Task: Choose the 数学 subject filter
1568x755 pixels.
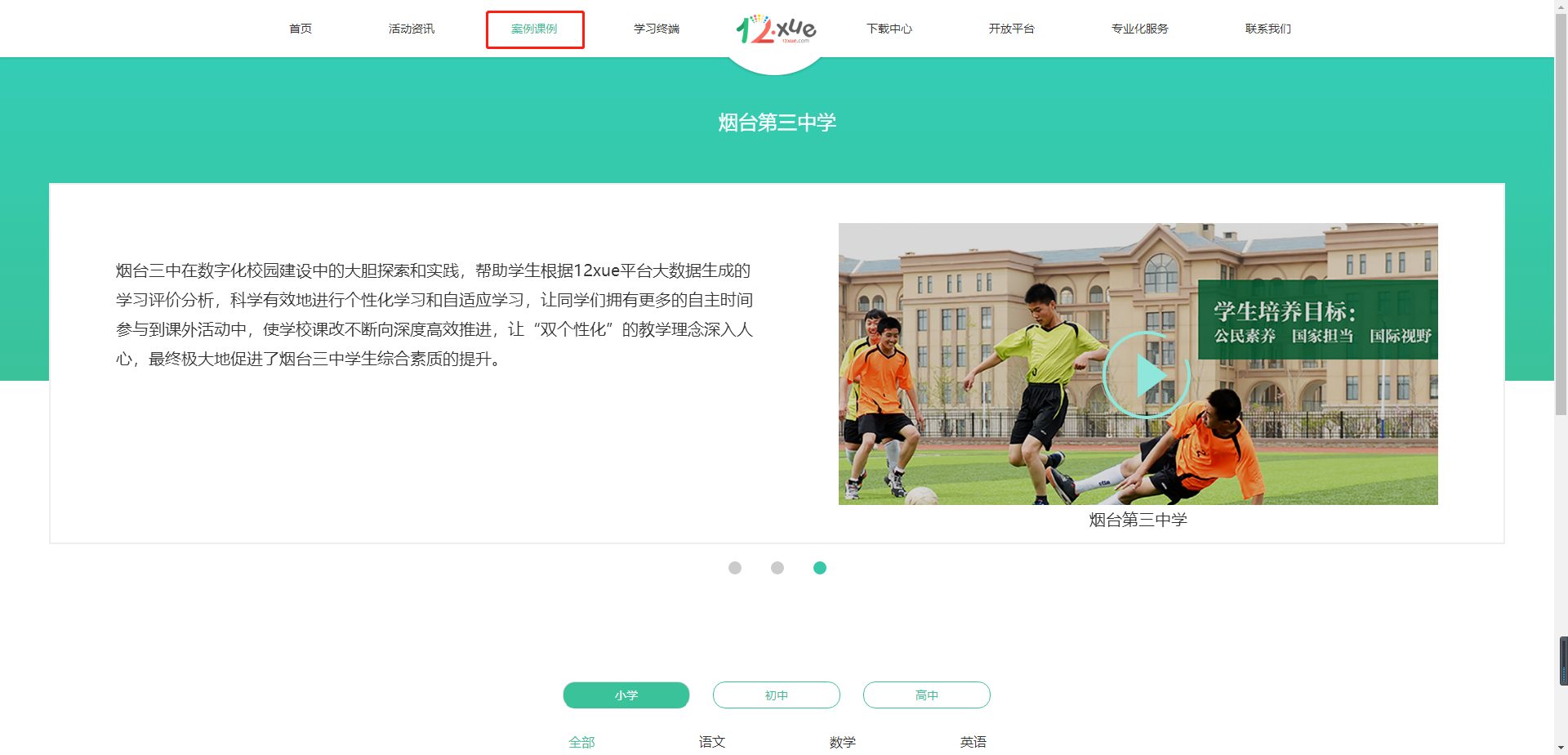Action: coord(843,742)
